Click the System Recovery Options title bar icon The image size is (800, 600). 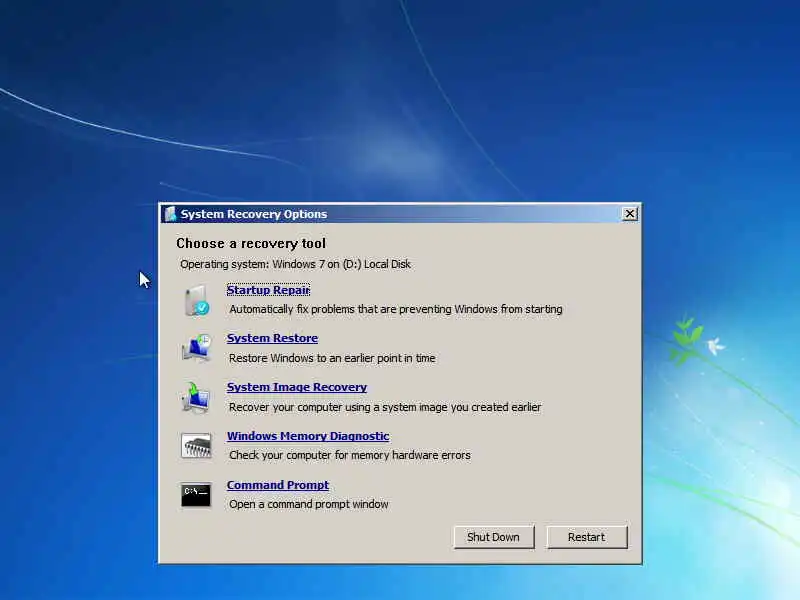tap(170, 214)
